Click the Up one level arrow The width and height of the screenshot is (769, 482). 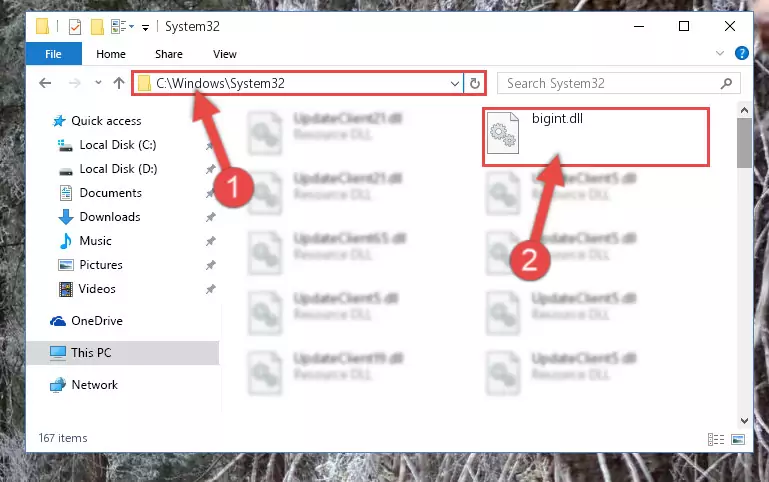[119, 83]
